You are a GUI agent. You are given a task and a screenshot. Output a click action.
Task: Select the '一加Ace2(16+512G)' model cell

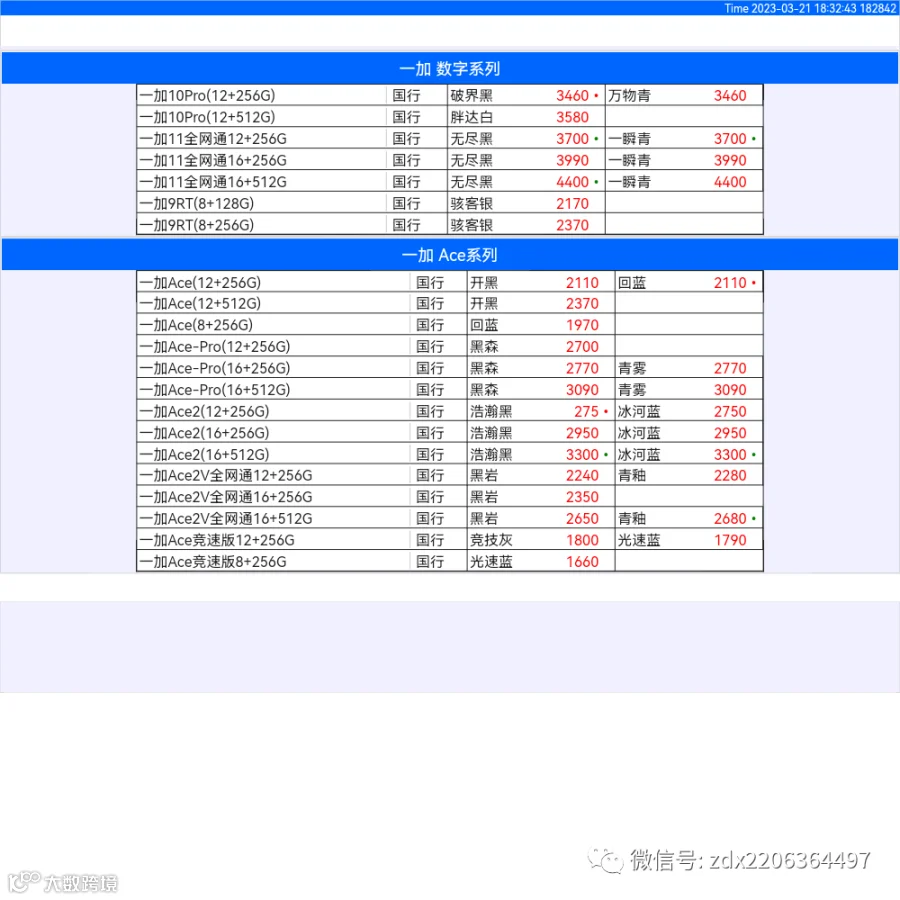point(273,455)
